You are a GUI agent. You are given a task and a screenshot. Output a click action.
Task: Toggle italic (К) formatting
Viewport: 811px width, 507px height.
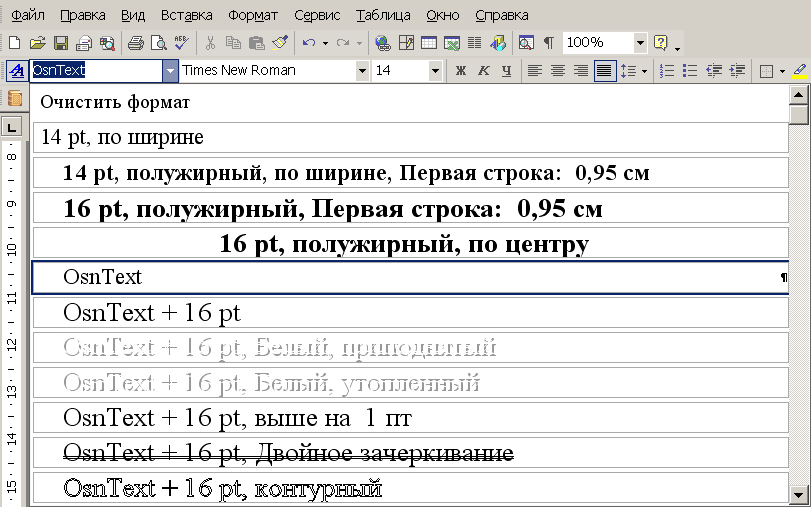click(484, 71)
